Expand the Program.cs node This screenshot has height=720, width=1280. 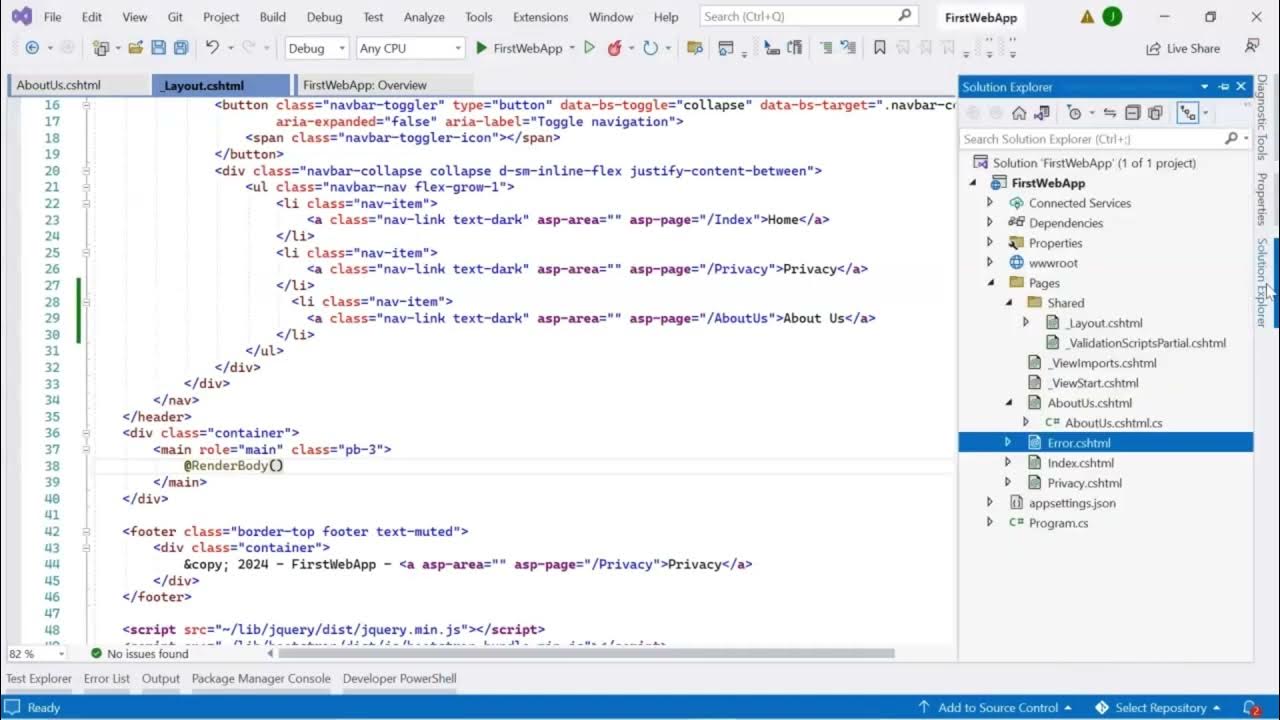[x=990, y=523]
